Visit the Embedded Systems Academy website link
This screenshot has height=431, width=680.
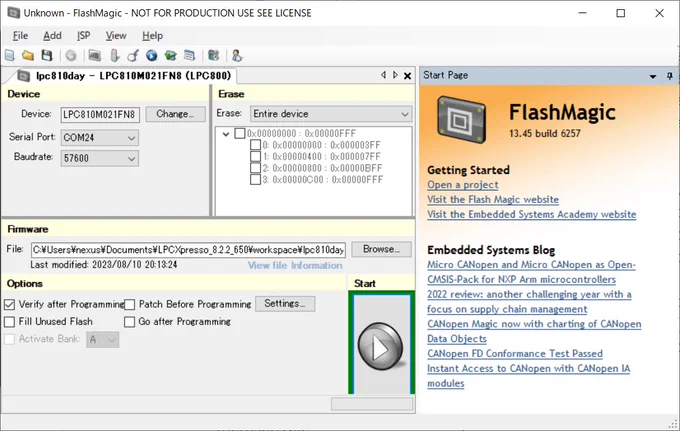coord(532,214)
